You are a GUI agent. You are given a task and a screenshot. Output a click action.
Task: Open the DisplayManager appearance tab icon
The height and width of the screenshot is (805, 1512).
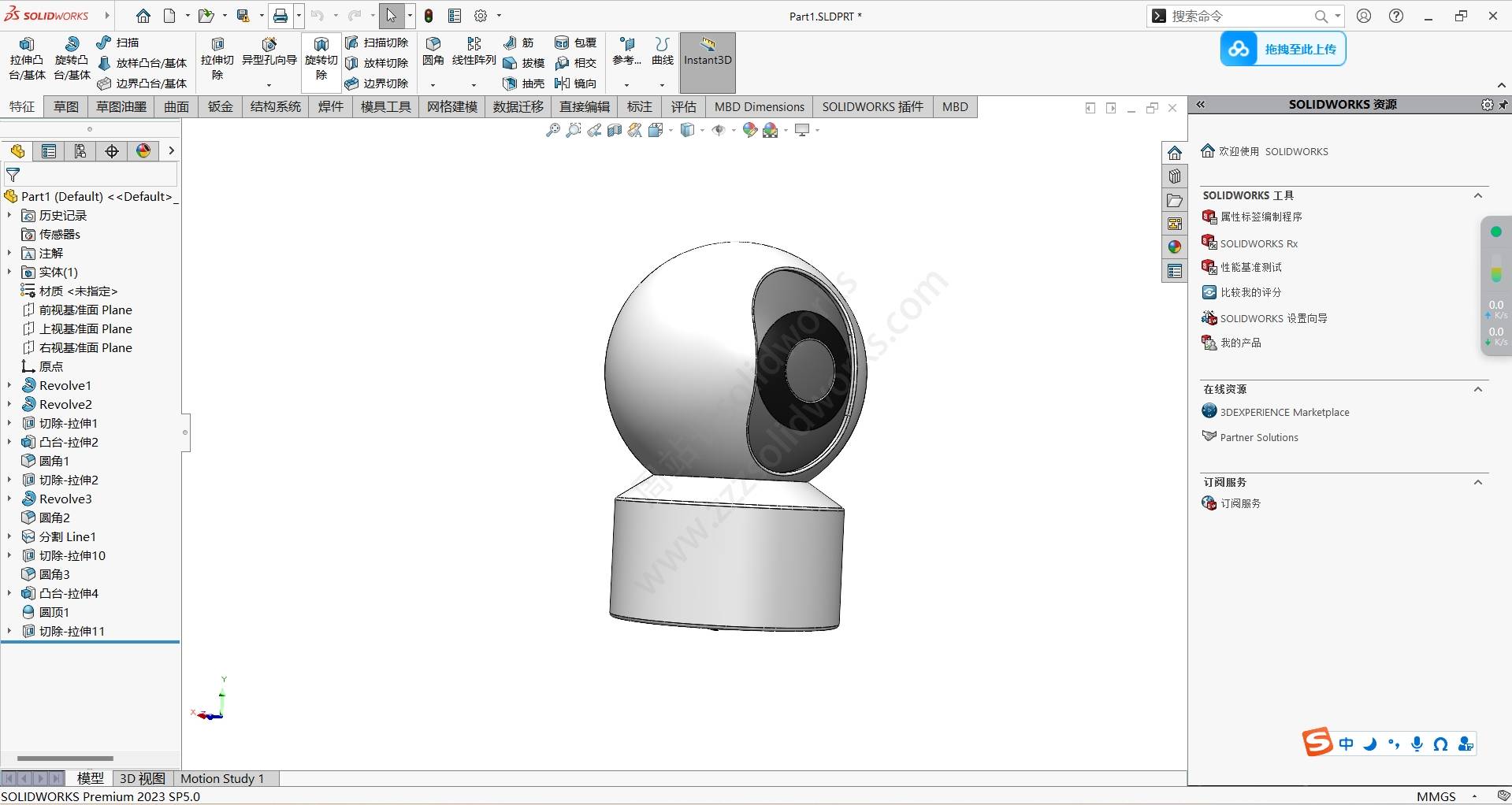143,151
